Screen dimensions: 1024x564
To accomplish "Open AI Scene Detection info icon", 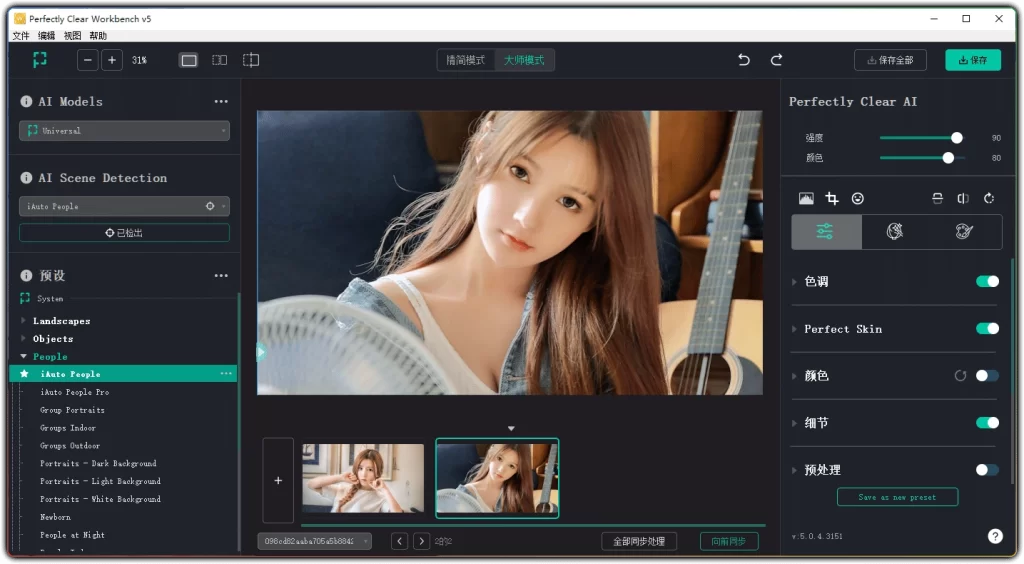I will tap(26, 178).
